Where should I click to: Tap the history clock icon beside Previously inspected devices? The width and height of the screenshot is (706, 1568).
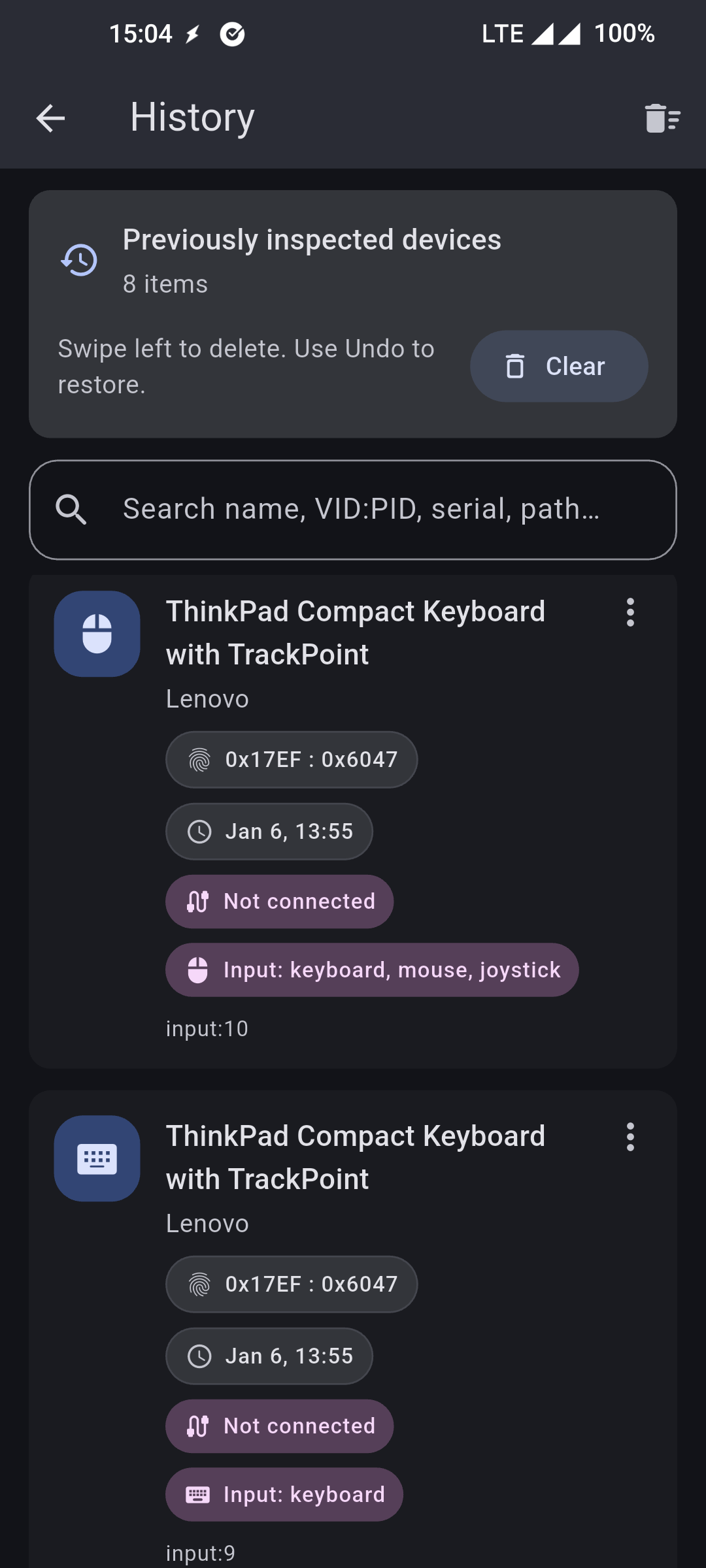click(x=79, y=260)
